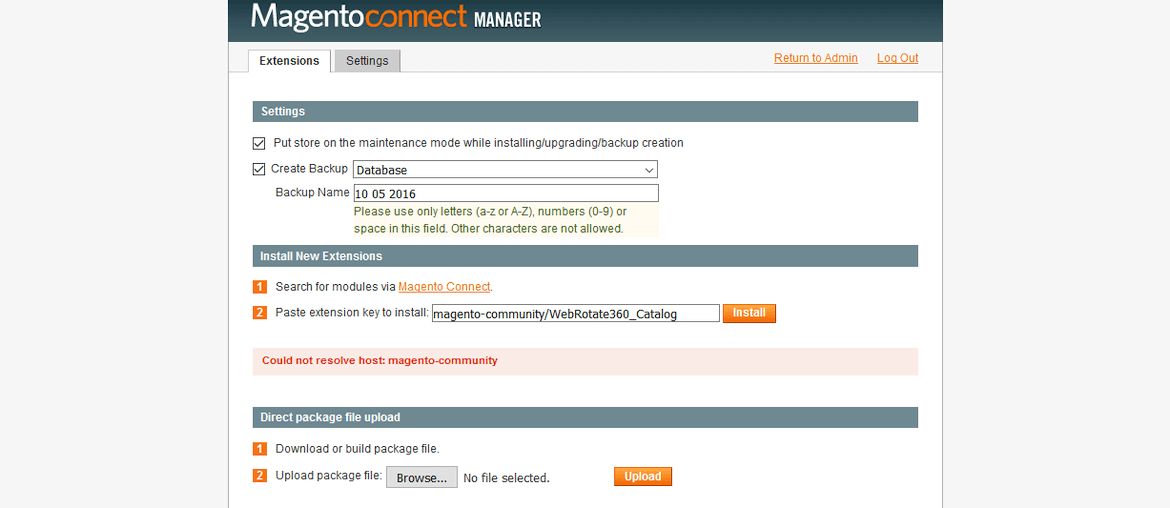The image size is (1170, 508).
Task: Toggle the Create Backup checkbox
Action: point(259,169)
